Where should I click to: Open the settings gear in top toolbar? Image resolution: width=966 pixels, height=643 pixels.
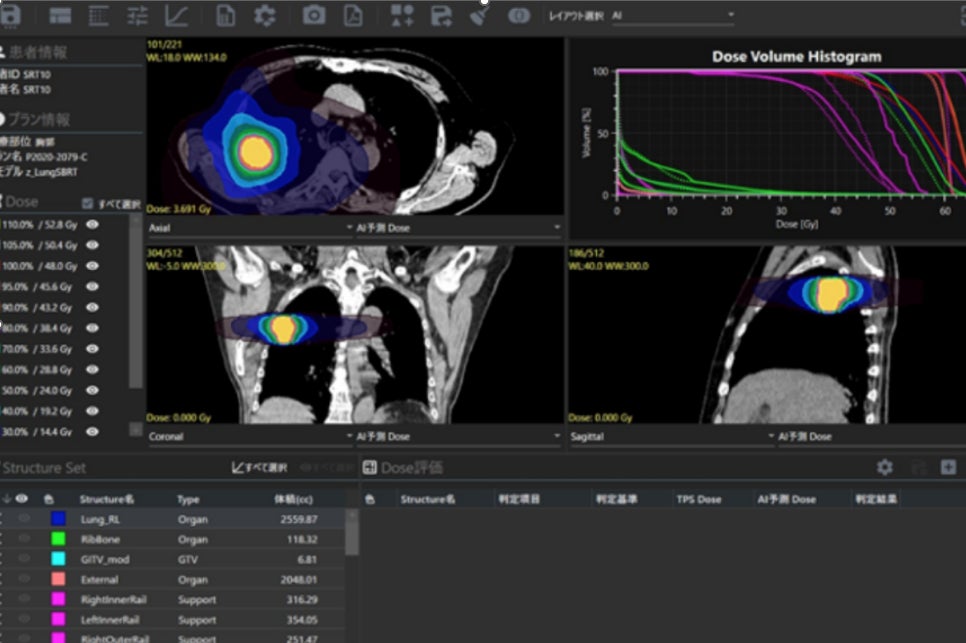tap(264, 15)
